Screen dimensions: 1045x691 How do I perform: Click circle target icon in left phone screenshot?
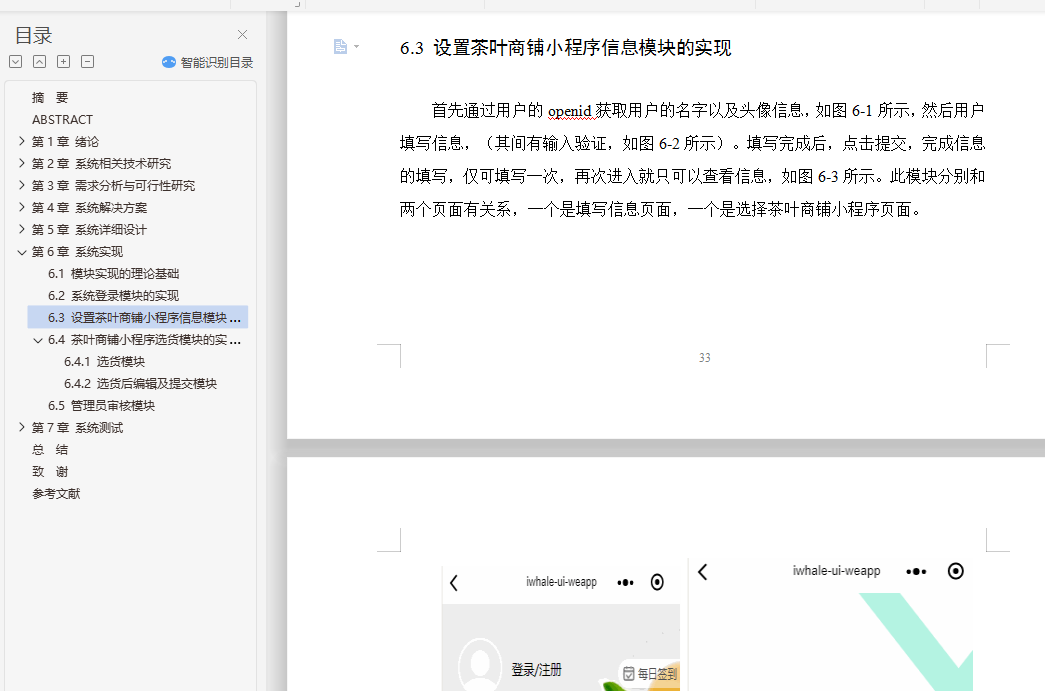tap(657, 582)
